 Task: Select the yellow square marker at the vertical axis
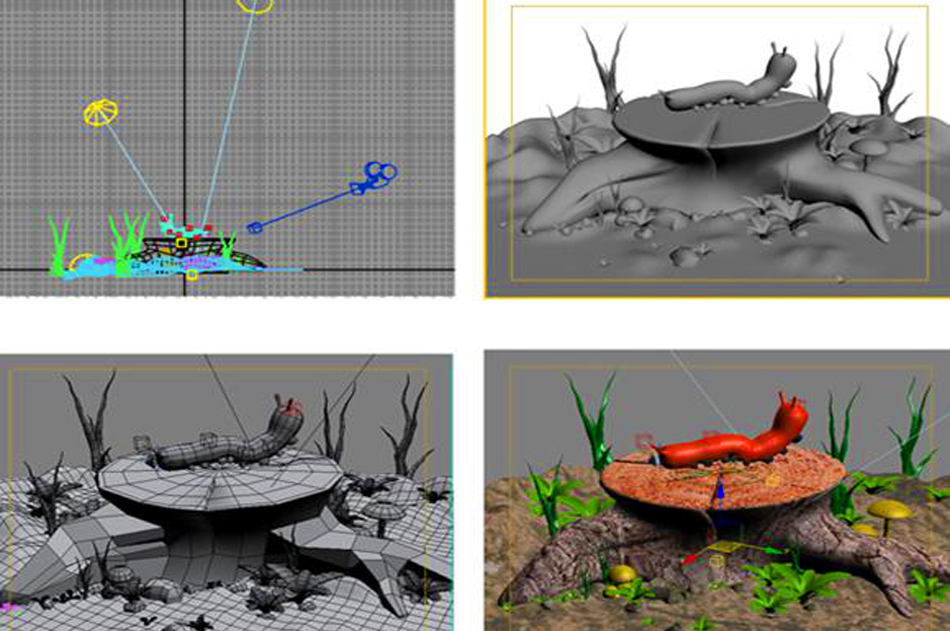coord(181,242)
